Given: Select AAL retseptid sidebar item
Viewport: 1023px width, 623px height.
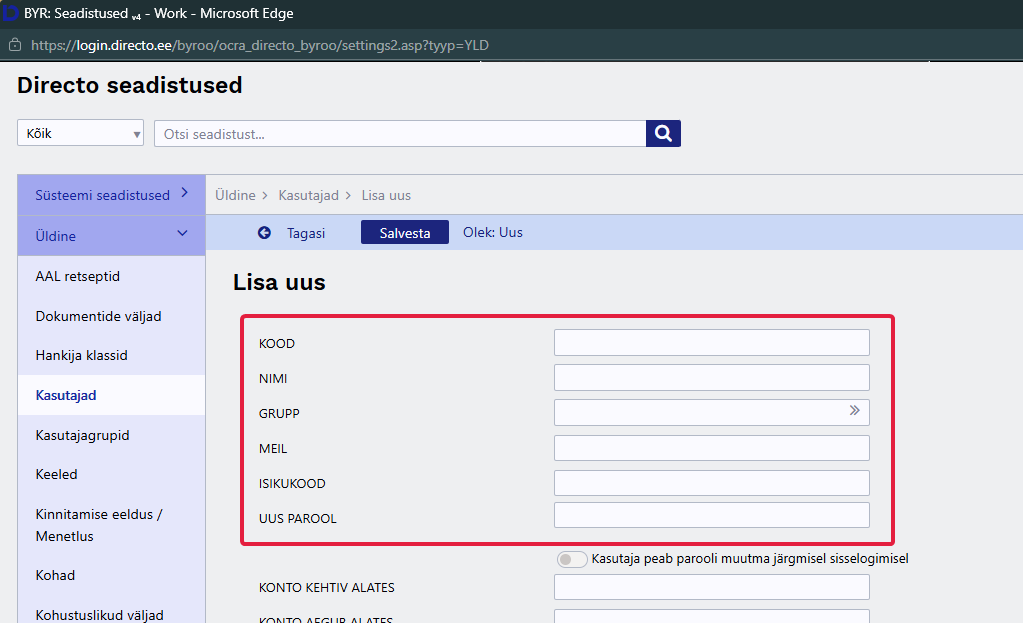Looking at the screenshot, I should [78, 276].
